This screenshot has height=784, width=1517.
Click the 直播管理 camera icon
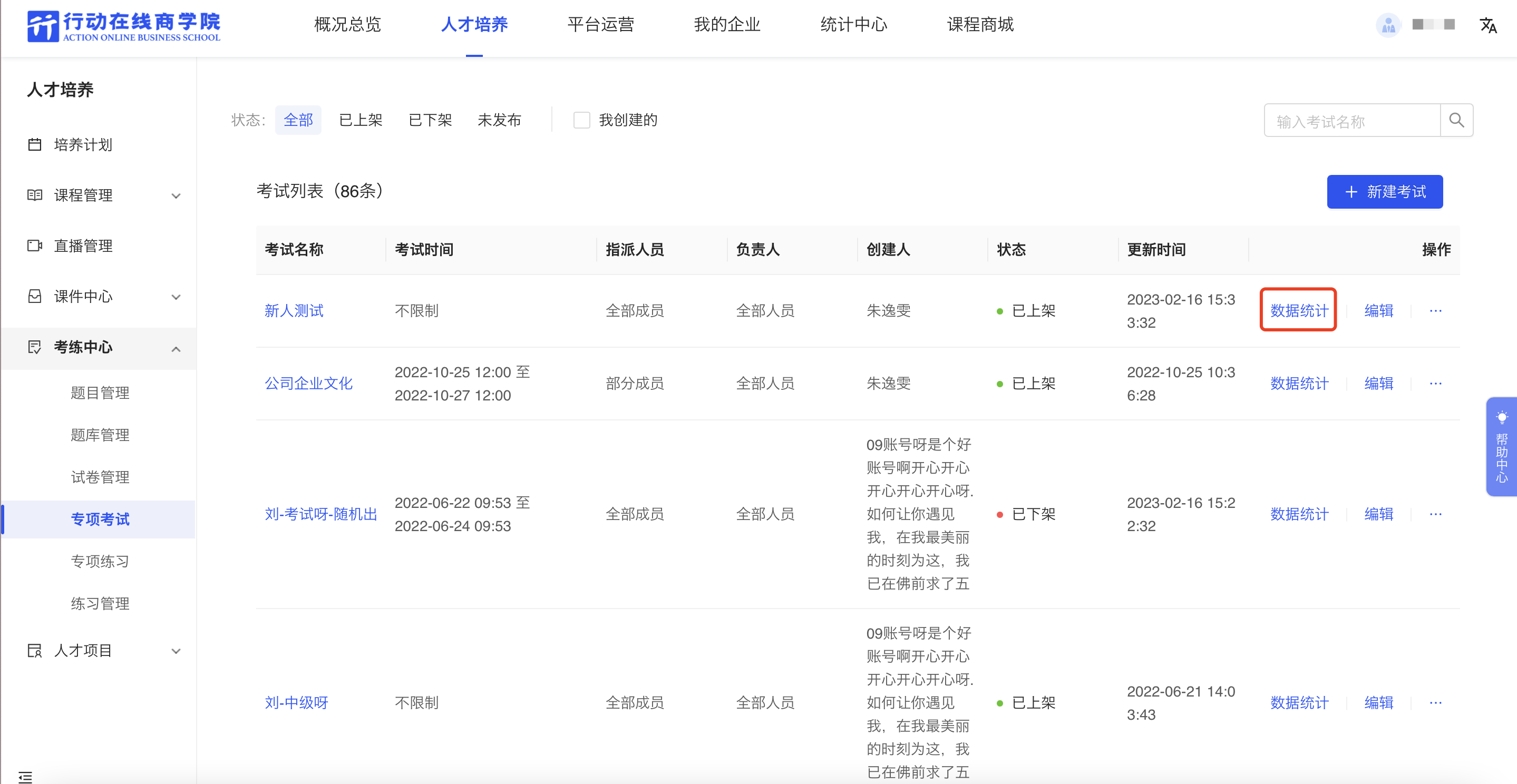click(35, 246)
